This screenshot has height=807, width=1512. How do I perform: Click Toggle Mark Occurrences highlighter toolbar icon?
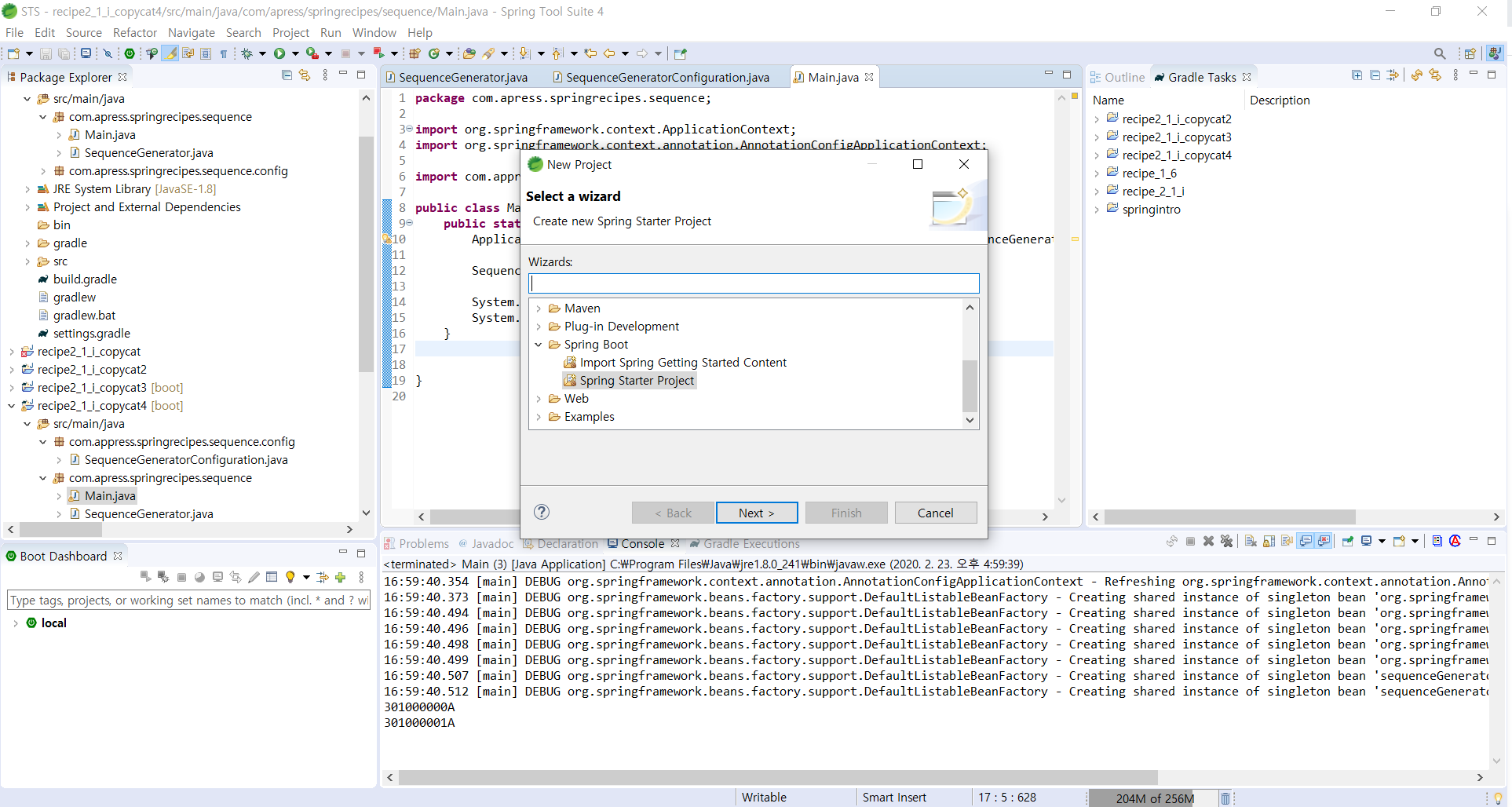[x=170, y=53]
